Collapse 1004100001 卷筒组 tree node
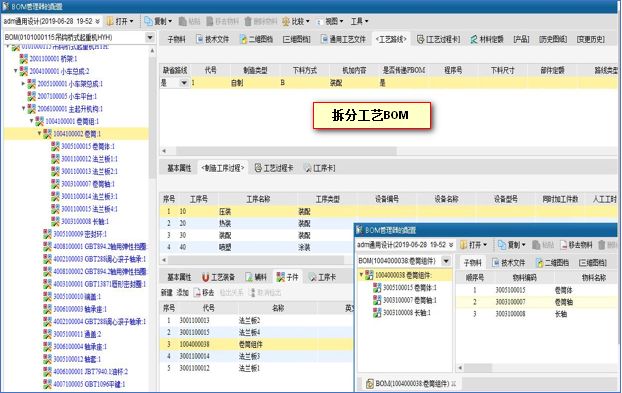Screen dimensions: 622x393 pyautogui.click(x=31, y=121)
